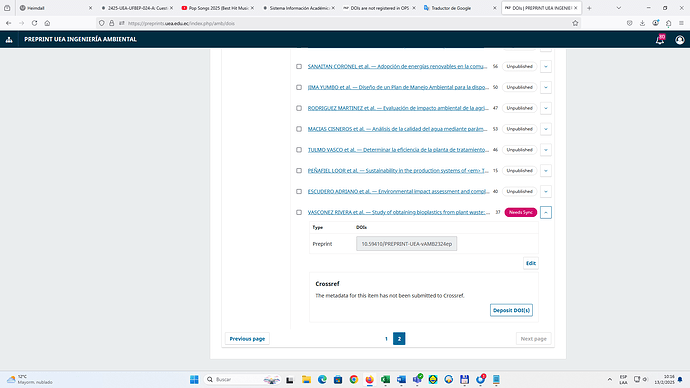The height and width of the screenshot is (388, 690).
Task: Open Firefox downloads icon
Action: coord(642,23)
